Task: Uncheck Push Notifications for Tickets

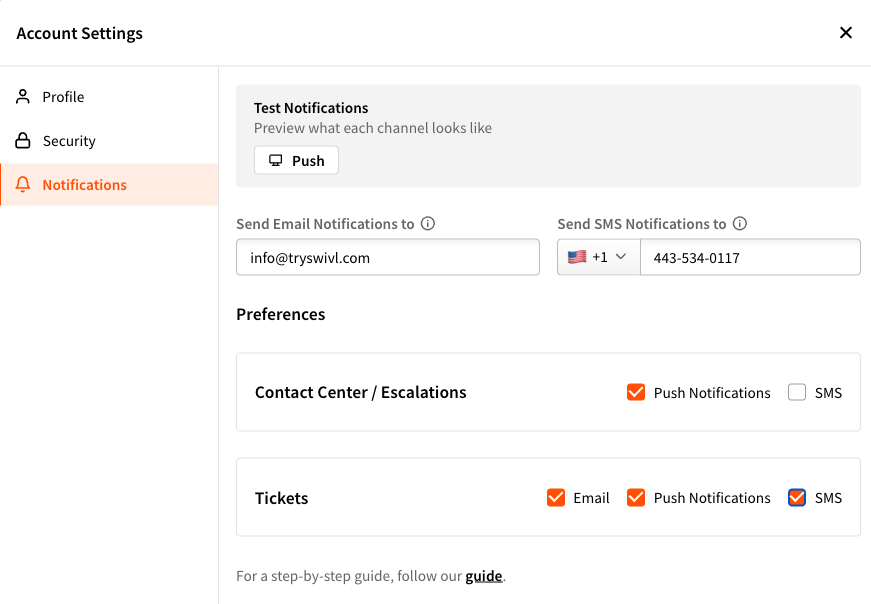Action: [x=636, y=497]
